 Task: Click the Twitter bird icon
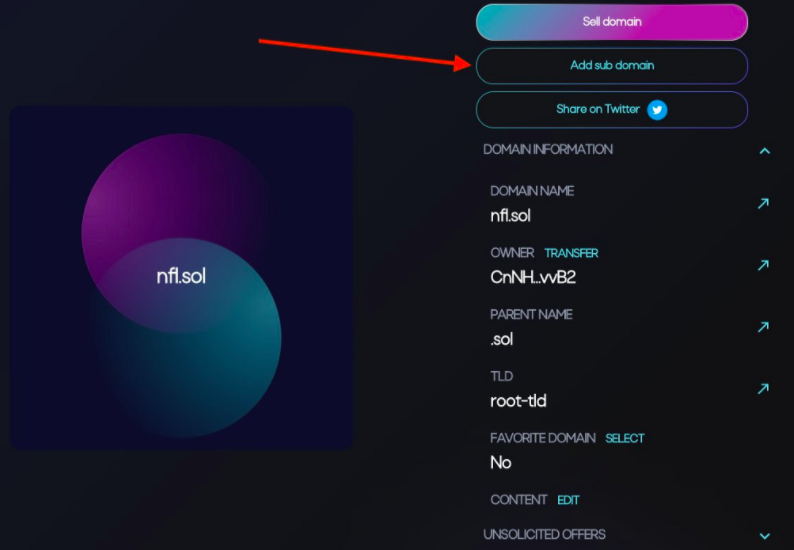[657, 110]
